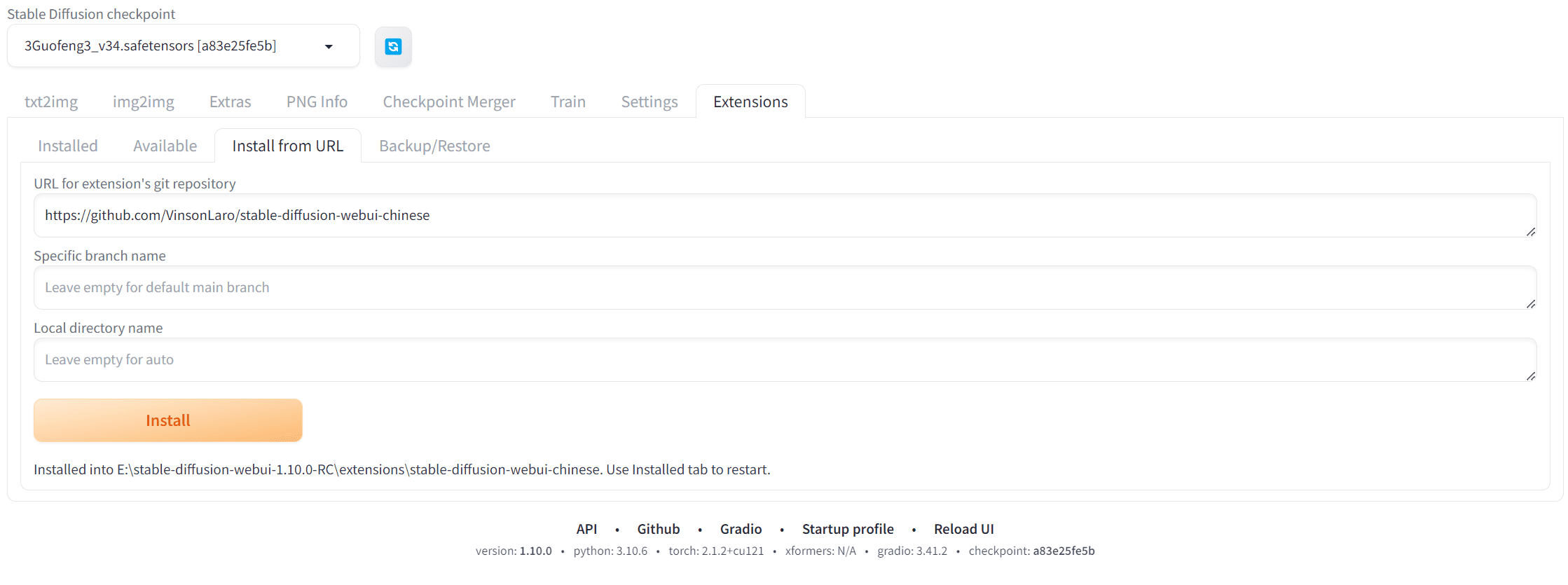The height and width of the screenshot is (585, 1568).
Task: Select the PNG Info tab
Action: [317, 102]
